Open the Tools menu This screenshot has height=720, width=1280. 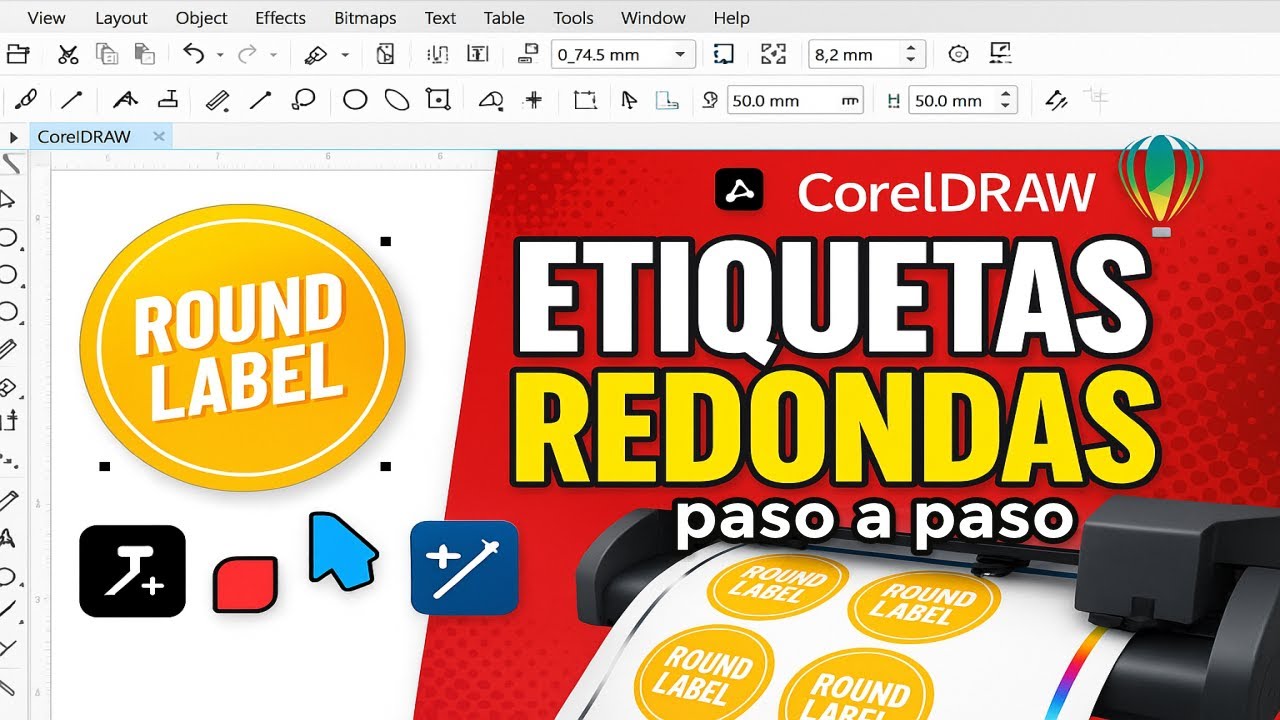pos(573,18)
